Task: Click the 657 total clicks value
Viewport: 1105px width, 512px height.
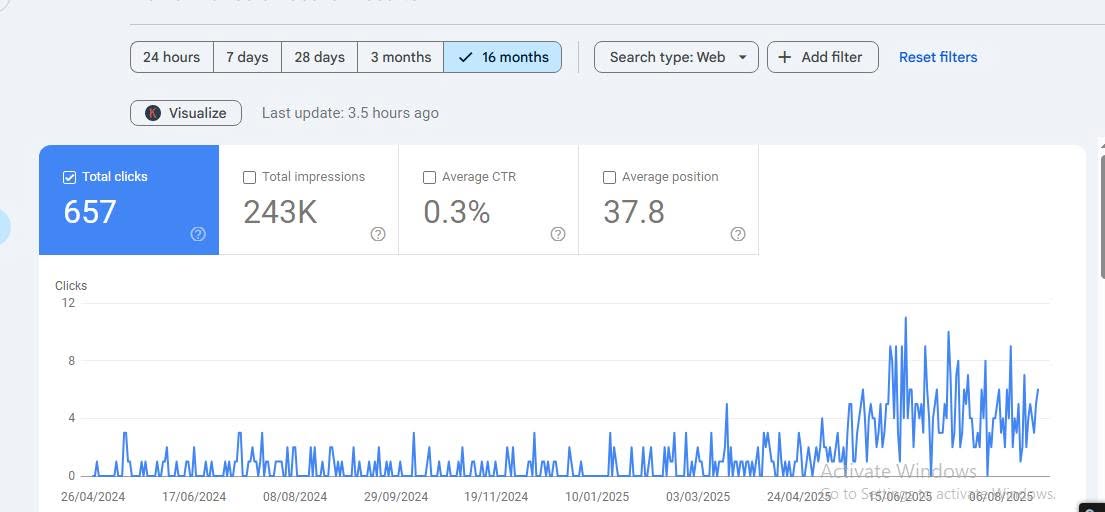Action: pyautogui.click(x=89, y=212)
